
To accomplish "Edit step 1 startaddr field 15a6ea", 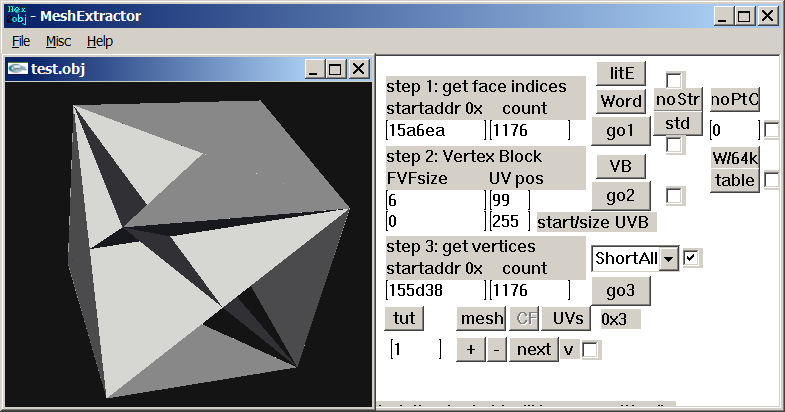I will [436, 131].
